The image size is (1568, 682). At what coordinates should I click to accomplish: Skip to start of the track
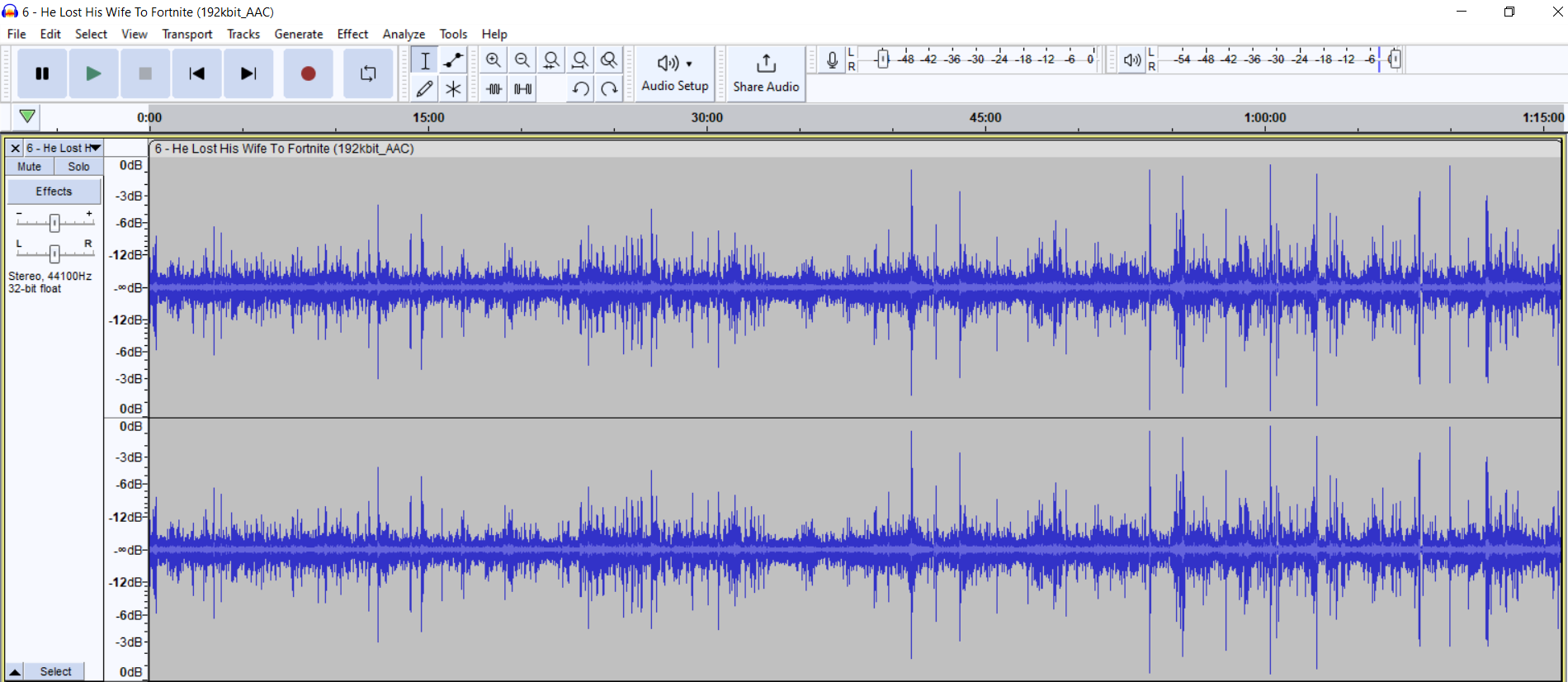coord(196,73)
